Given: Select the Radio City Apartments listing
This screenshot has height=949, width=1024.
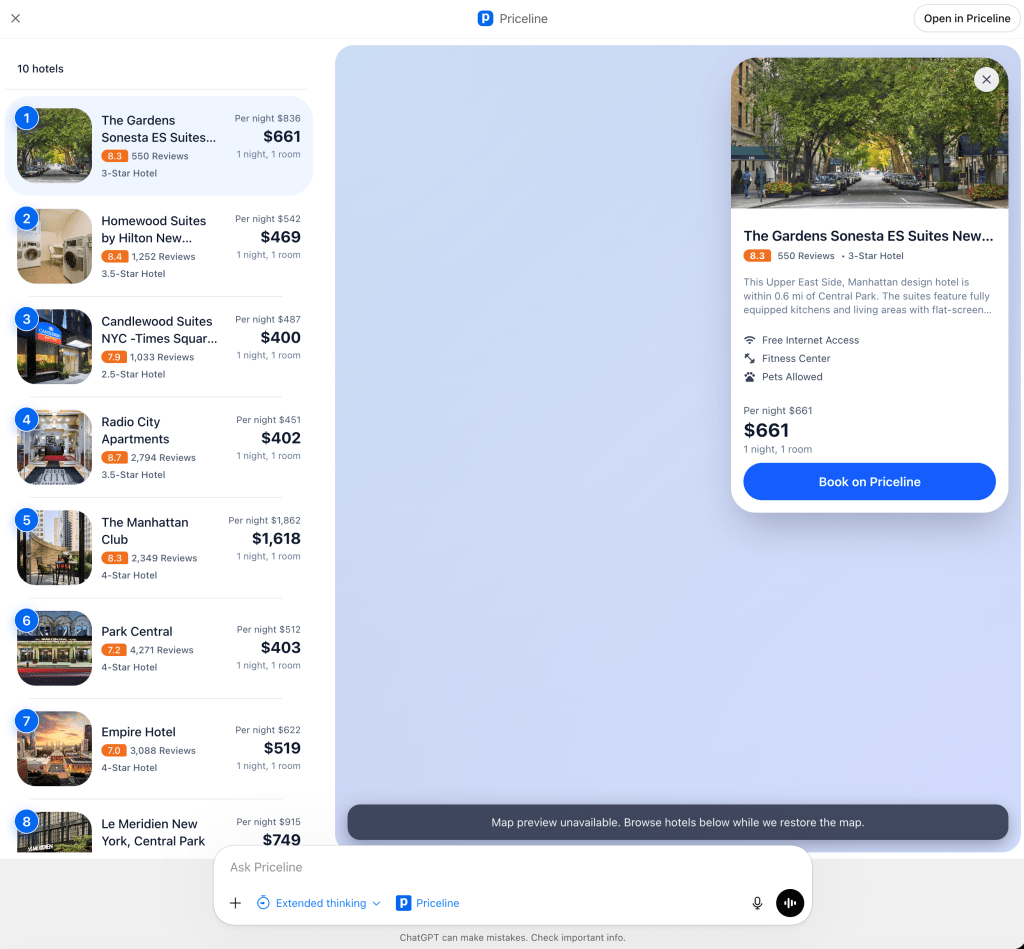Looking at the screenshot, I should pyautogui.click(x=160, y=447).
